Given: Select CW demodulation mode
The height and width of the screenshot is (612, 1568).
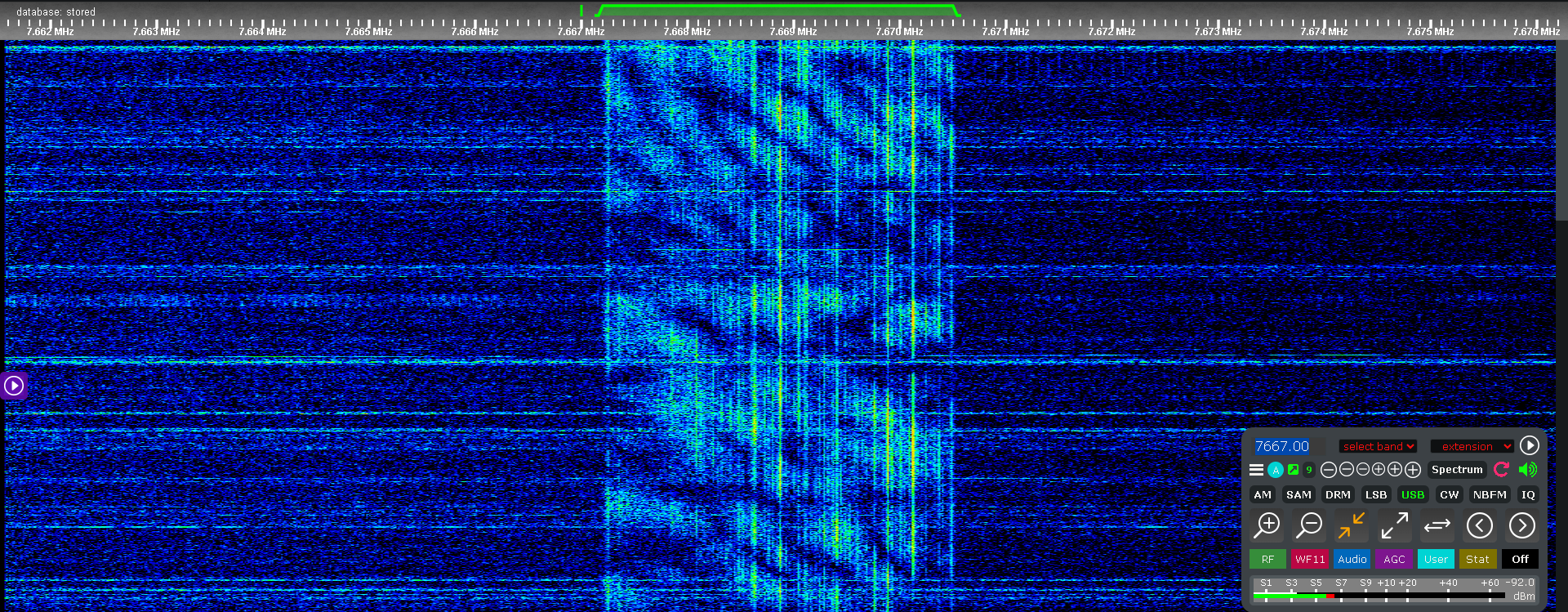Looking at the screenshot, I should (x=1450, y=494).
